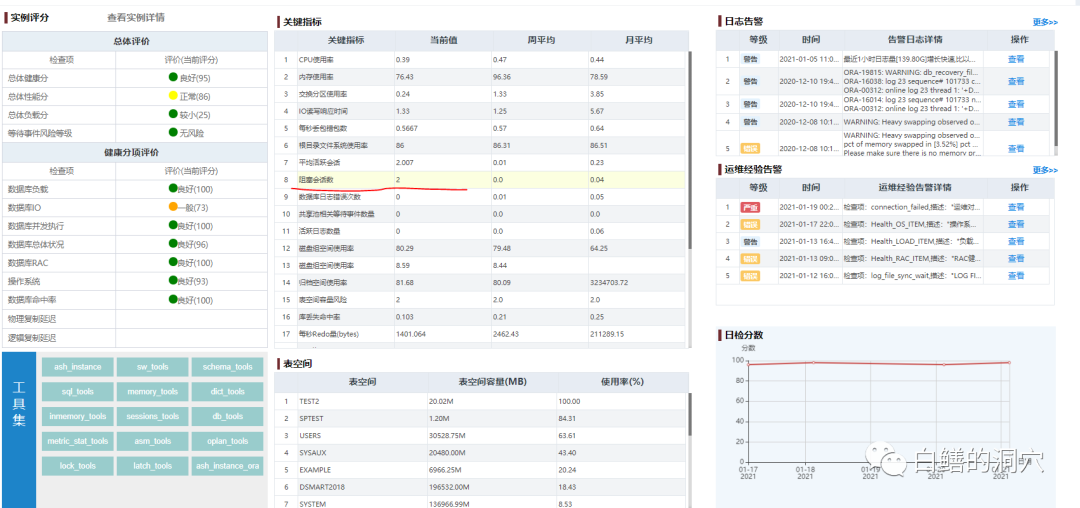Click 警告 badge on ORA-16014 log alarm
1080x508 pixels.
pos(750,104)
